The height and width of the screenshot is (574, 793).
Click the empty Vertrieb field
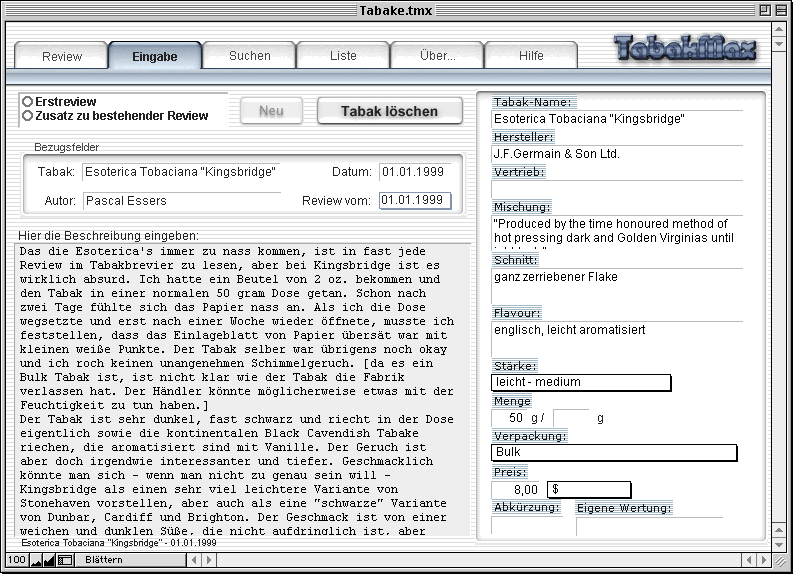617,189
